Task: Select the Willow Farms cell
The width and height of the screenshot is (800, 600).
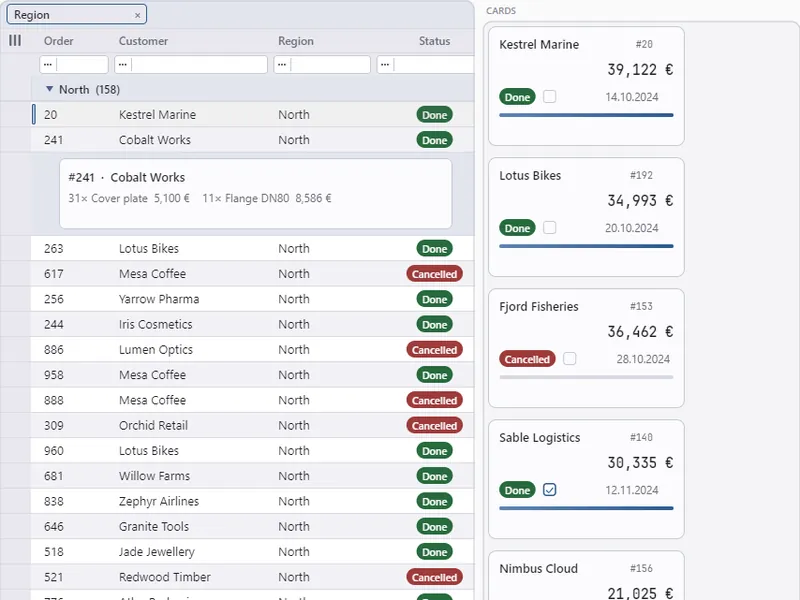Action: click(154, 476)
